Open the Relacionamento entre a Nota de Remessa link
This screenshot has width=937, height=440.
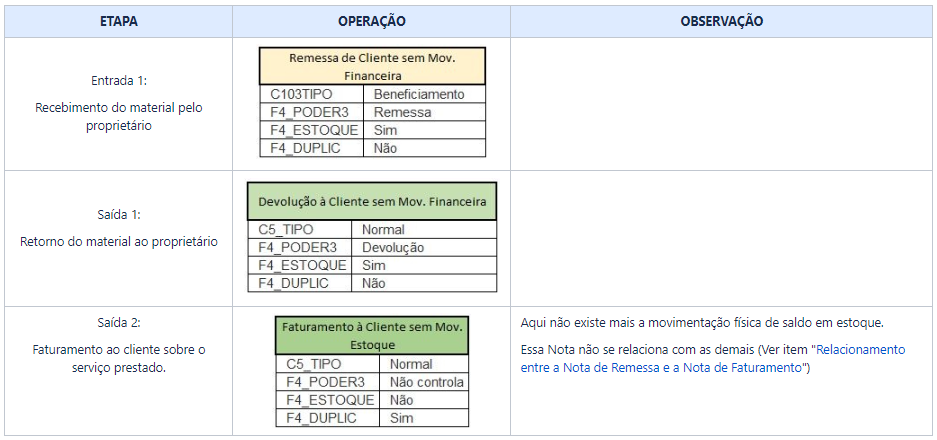(713, 359)
